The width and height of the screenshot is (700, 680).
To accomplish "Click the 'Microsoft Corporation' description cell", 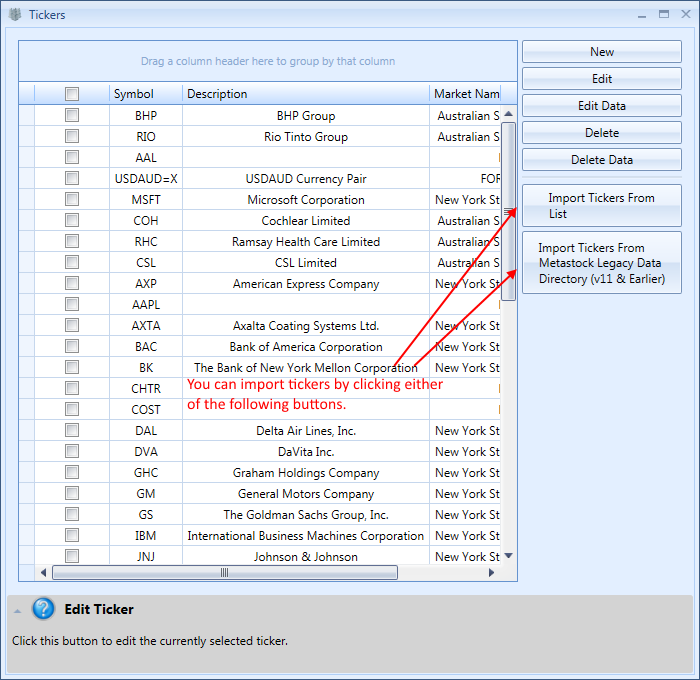I will click(x=306, y=200).
